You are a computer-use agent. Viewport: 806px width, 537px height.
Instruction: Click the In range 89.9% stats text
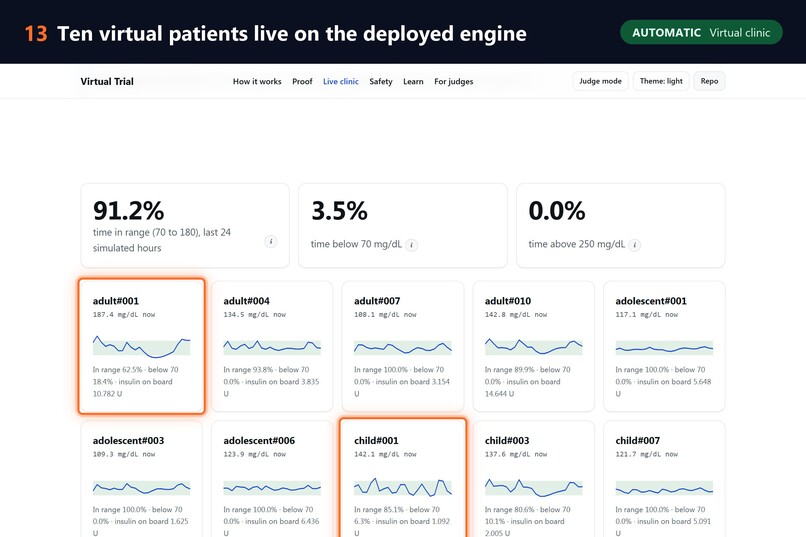click(x=527, y=382)
